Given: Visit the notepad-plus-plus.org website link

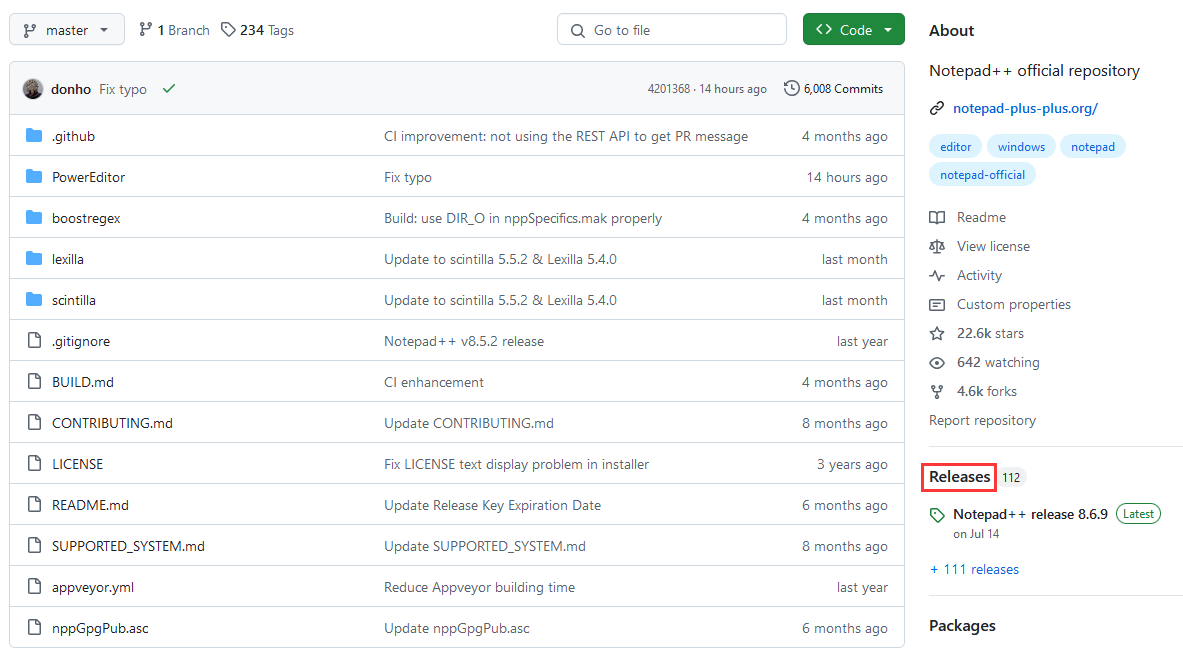Looking at the screenshot, I should 1025,109.
